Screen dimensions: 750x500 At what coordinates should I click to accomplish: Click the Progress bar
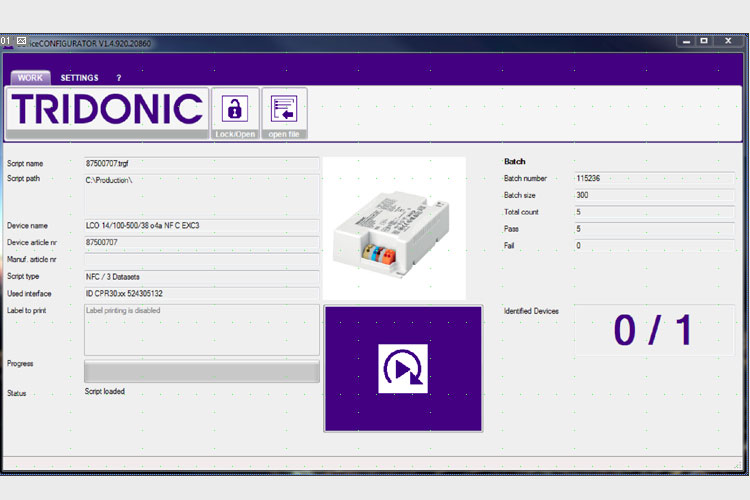[x=201, y=372]
